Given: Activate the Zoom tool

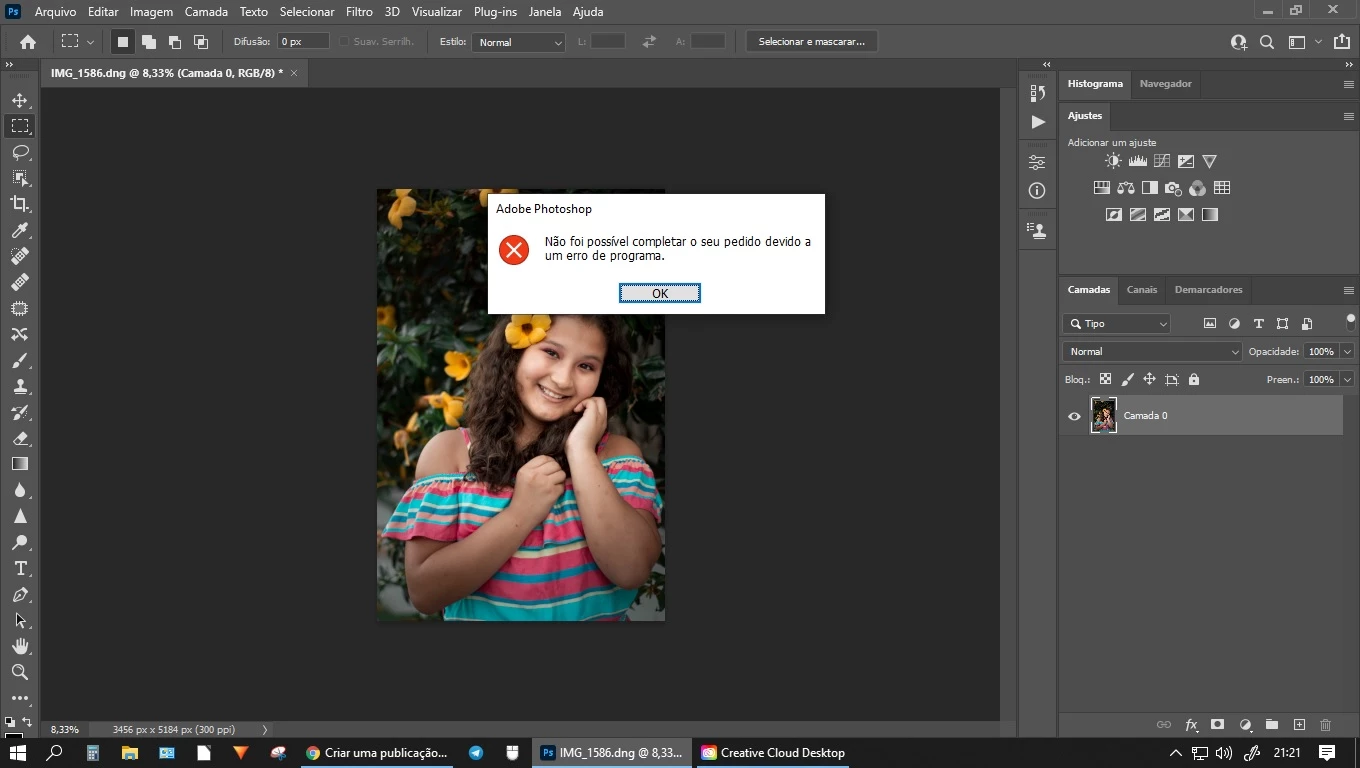Looking at the screenshot, I should [19, 672].
